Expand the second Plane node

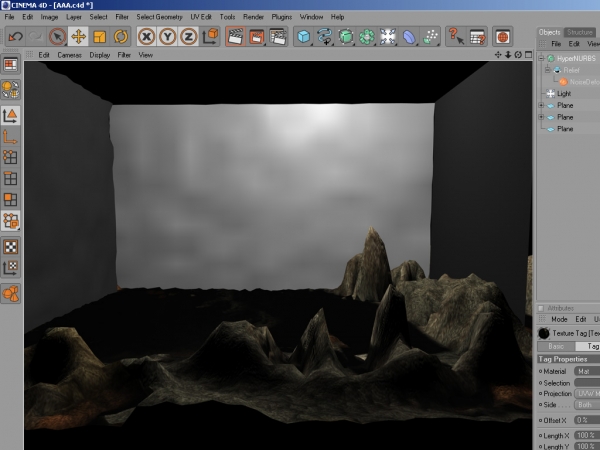pos(541,117)
